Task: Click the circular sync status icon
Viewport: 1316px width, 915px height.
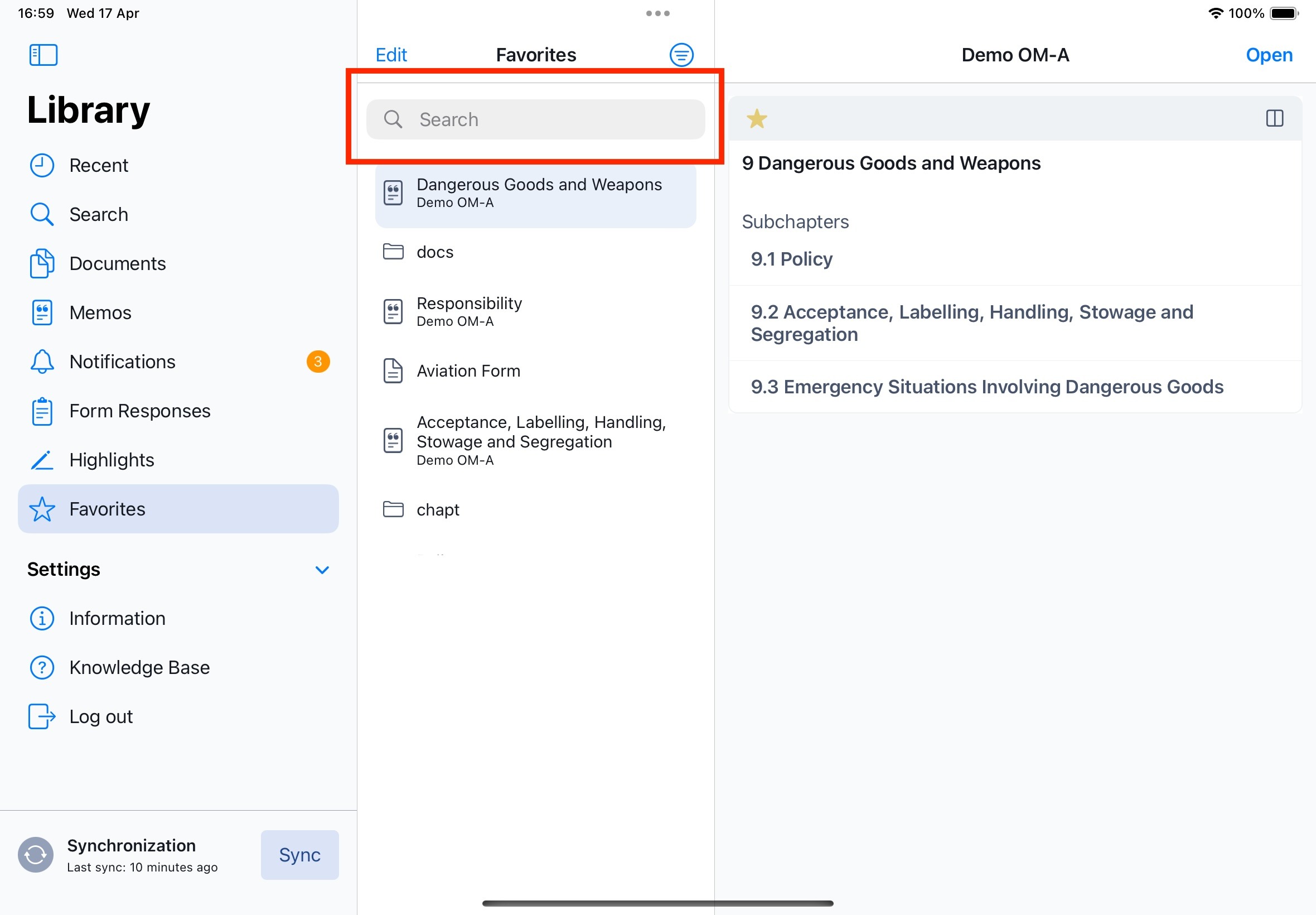Action: [x=36, y=854]
